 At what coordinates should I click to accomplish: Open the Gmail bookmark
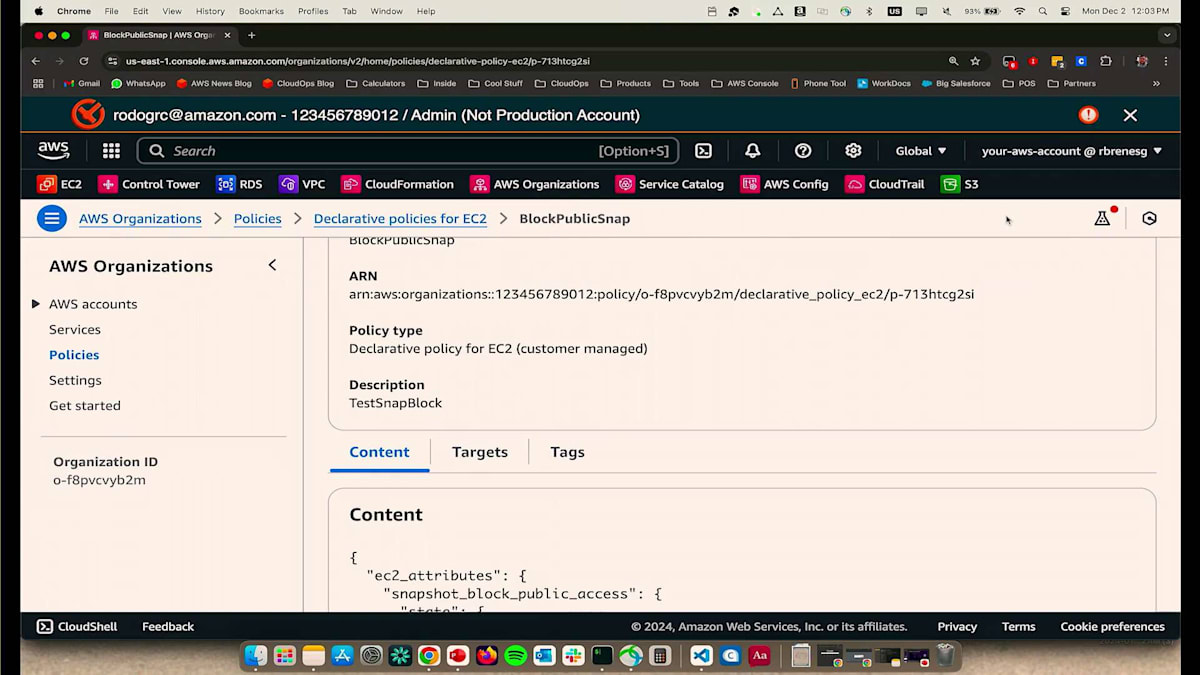pos(81,84)
